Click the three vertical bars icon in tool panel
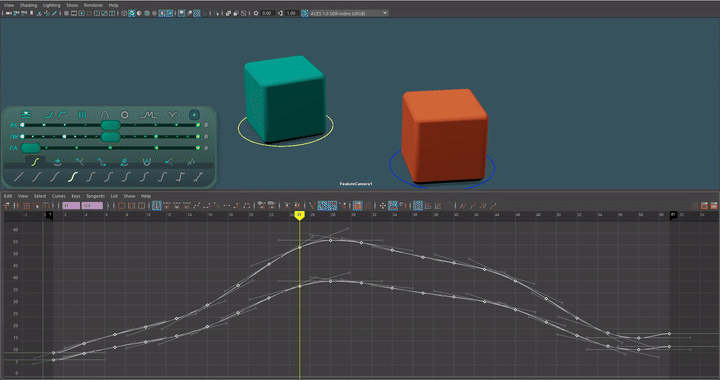This screenshot has height=380, width=720. tap(82, 114)
